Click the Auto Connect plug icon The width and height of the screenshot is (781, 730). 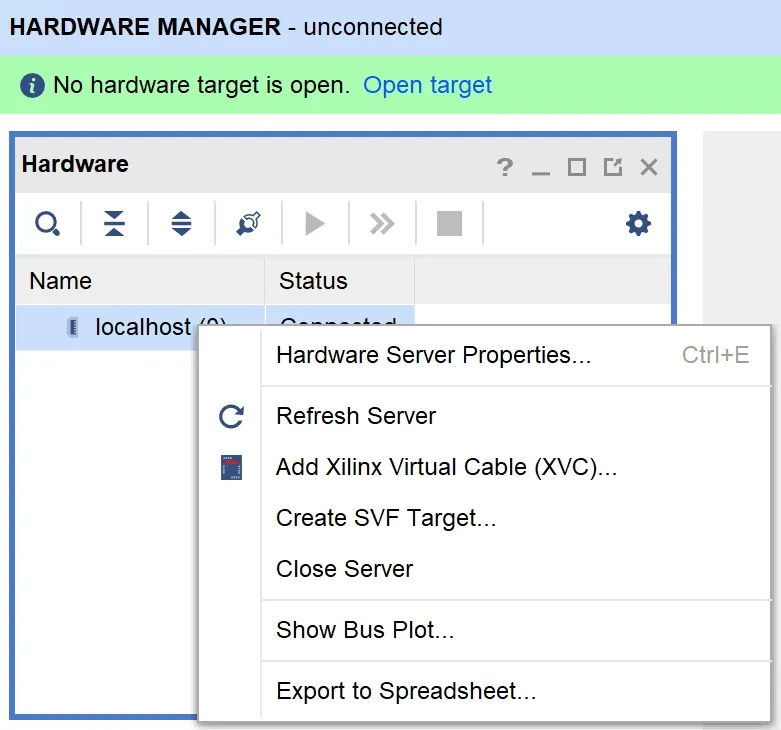coord(248,224)
